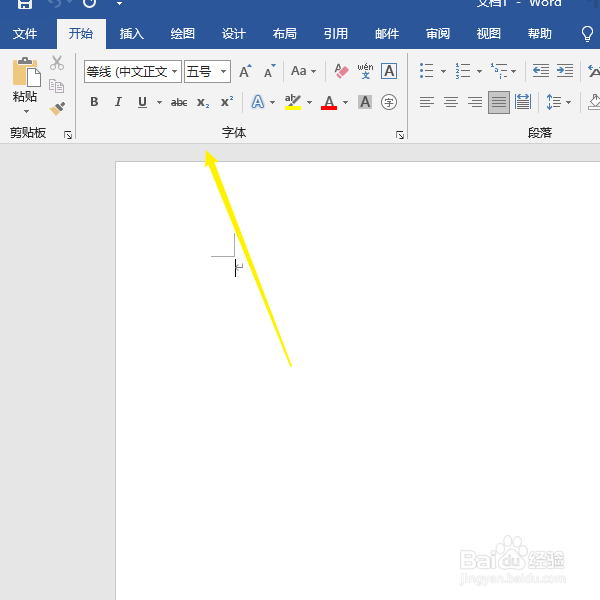Align text right
This screenshot has height=600, width=600.
click(x=475, y=102)
